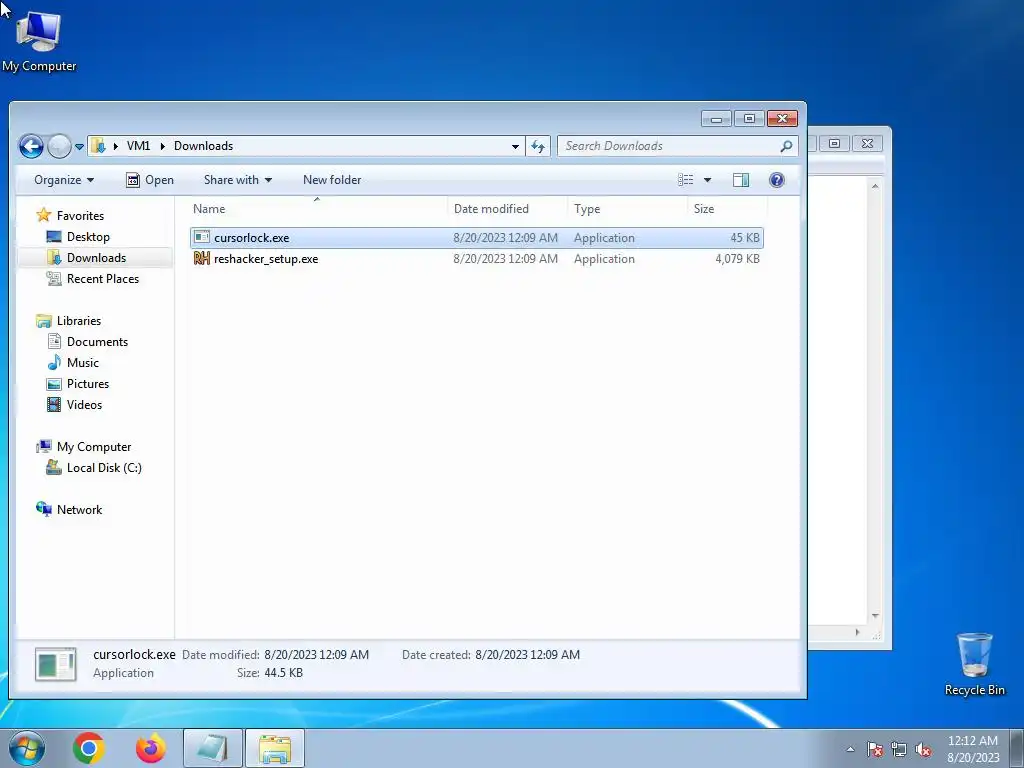Select reshacker_setup.exe file
Image resolution: width=1024 pixels, height=768 pixels.
tap(477, 259)
